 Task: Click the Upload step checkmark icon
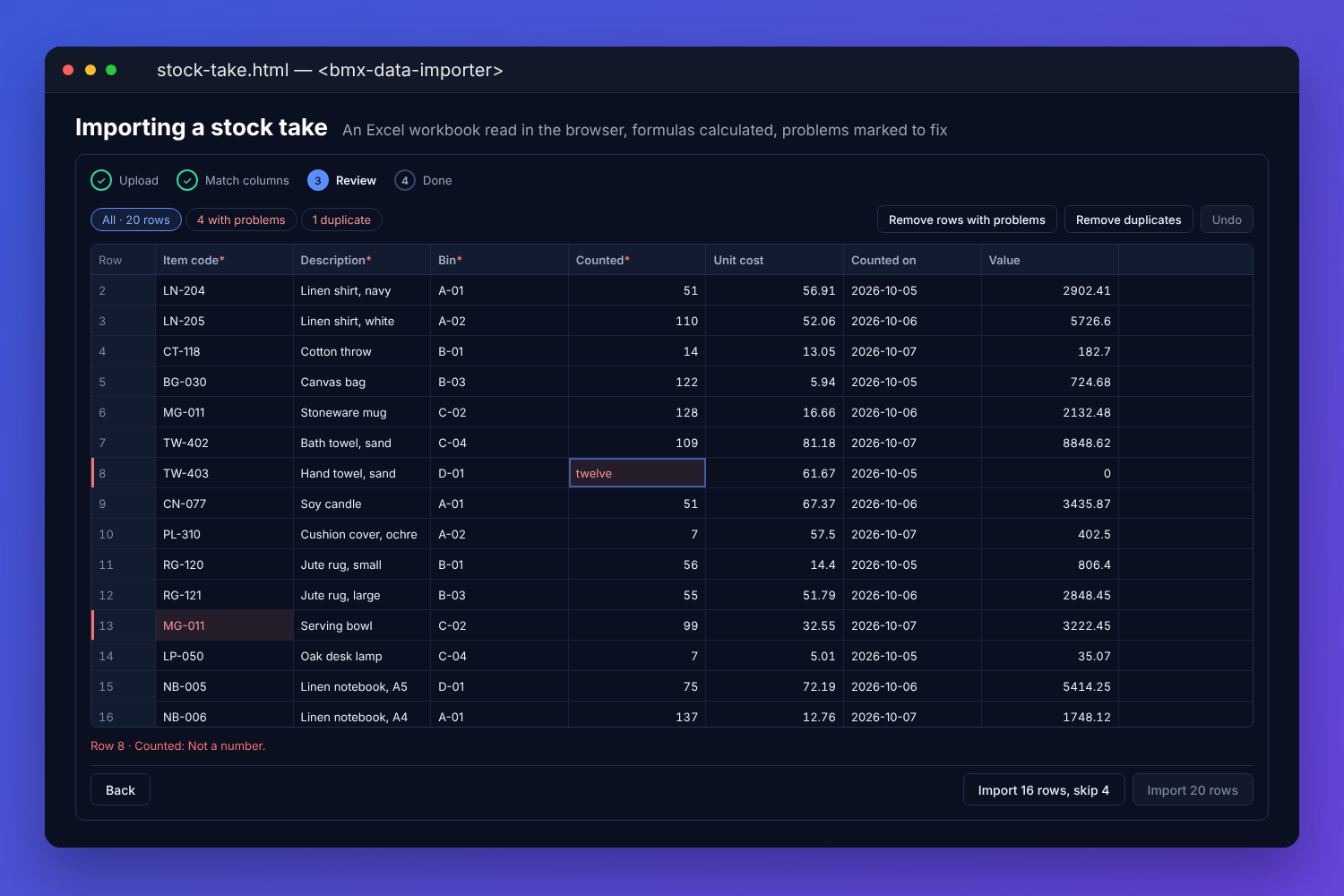[x=101, y=180]
